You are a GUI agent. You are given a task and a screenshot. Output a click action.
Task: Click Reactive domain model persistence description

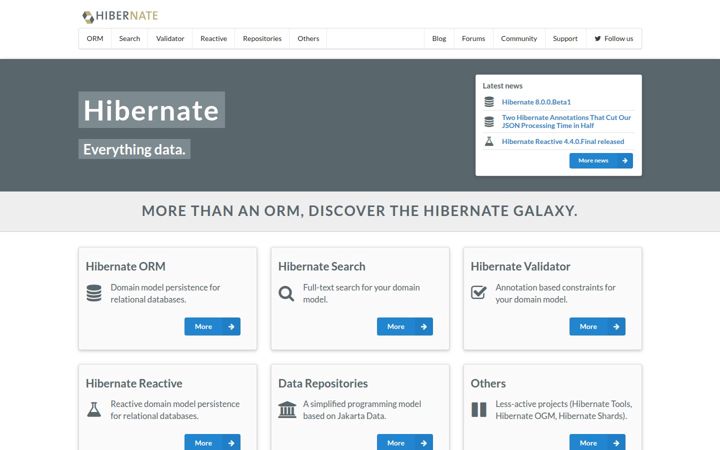175,410
